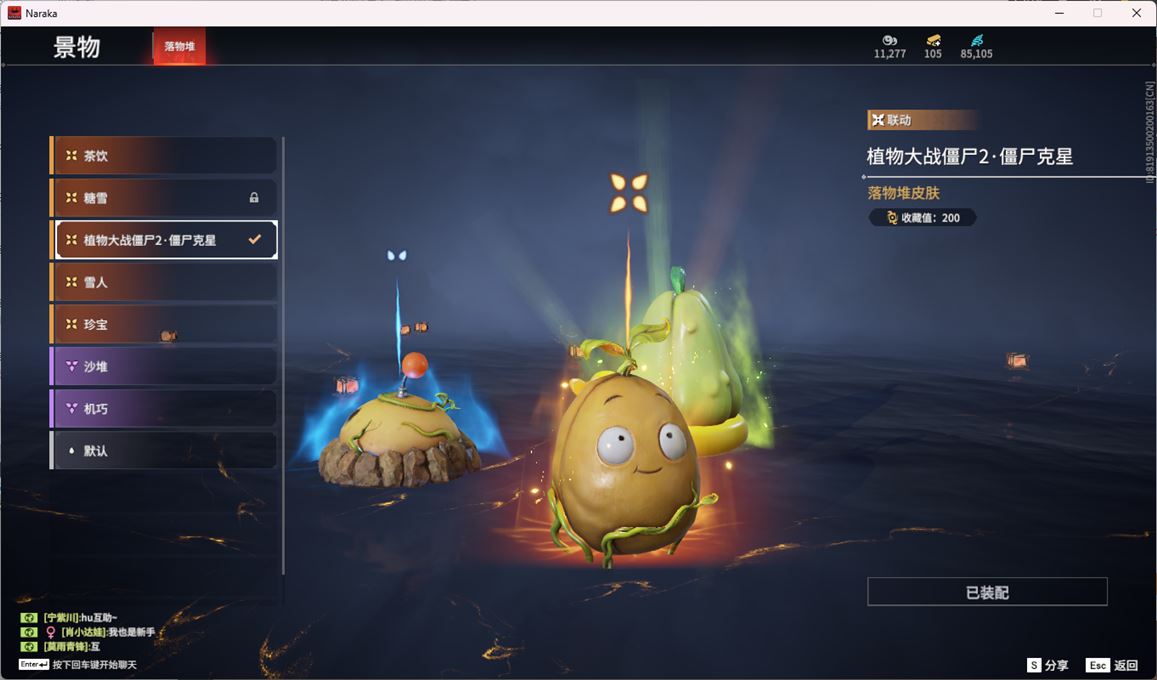
Task: Click the purple rarity icon beside 沙堆
Action: point(72,366)
